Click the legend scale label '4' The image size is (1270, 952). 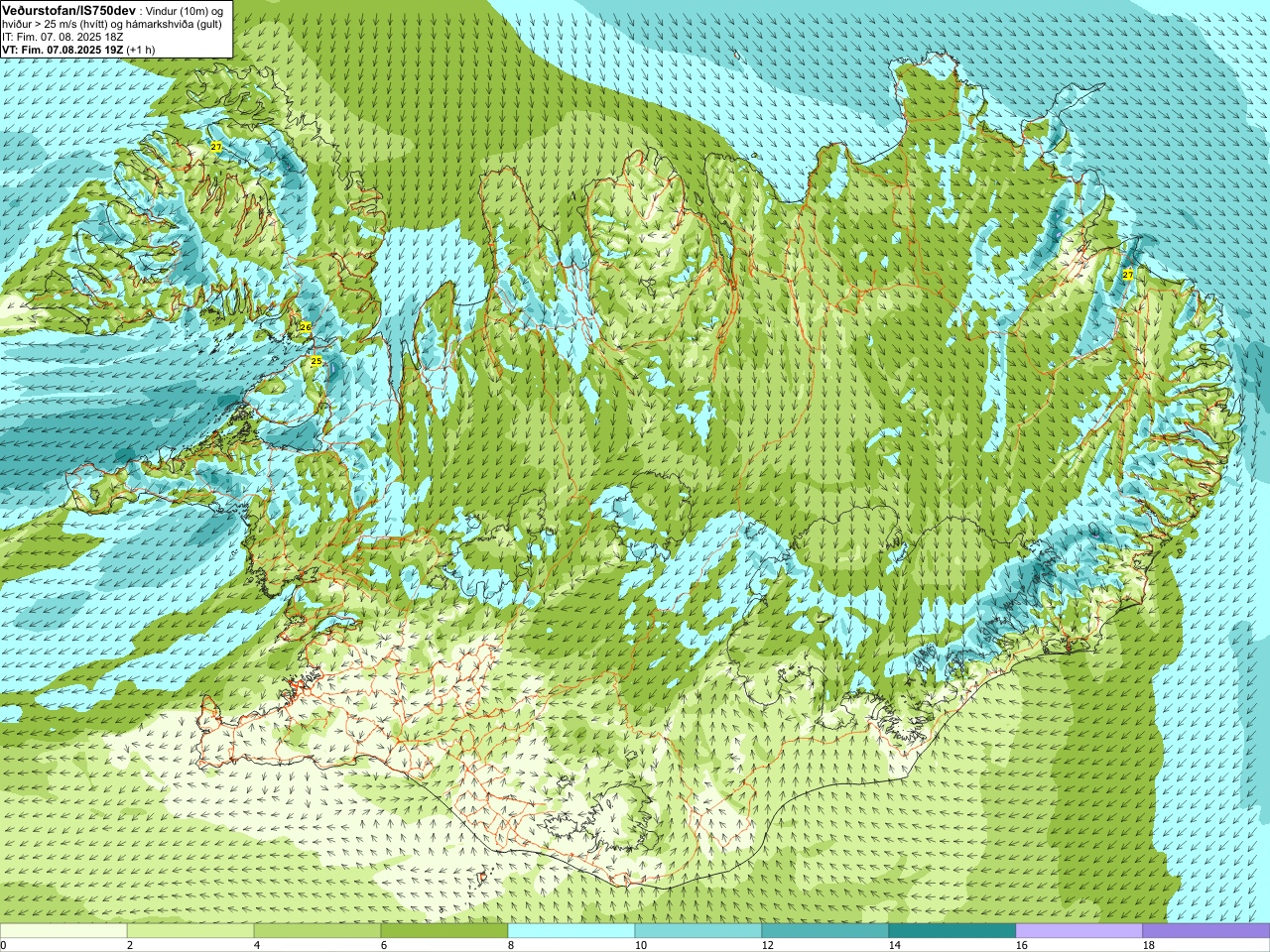[257, 945]
